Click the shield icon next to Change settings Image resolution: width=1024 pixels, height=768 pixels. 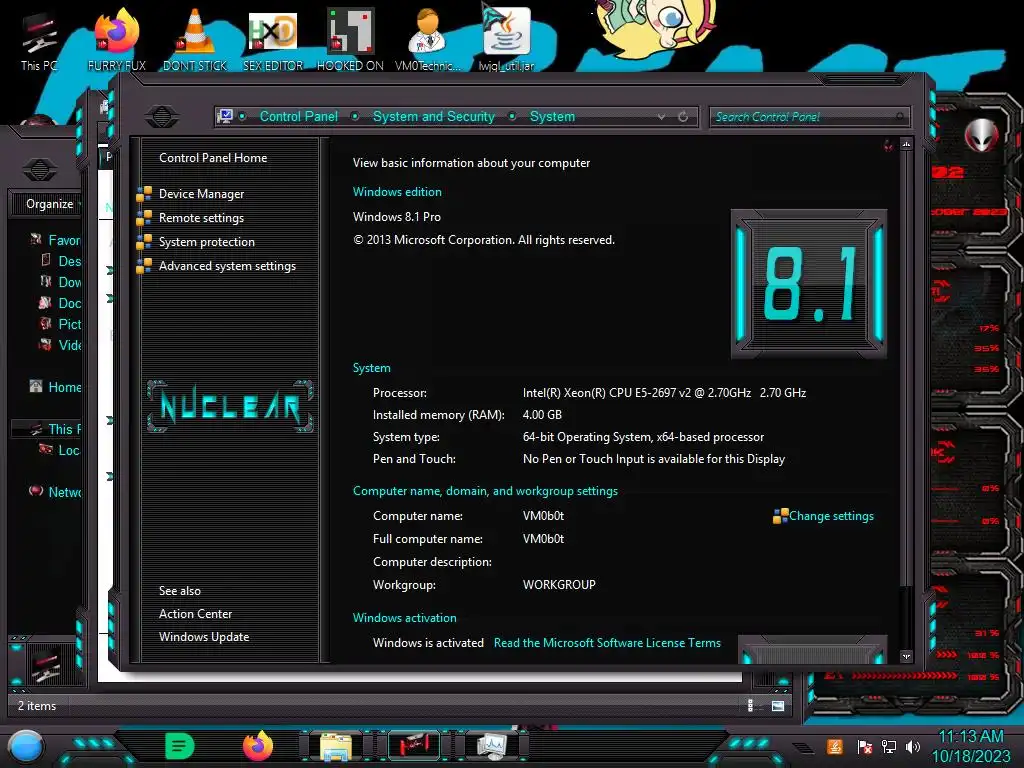(x=780, y=516)
